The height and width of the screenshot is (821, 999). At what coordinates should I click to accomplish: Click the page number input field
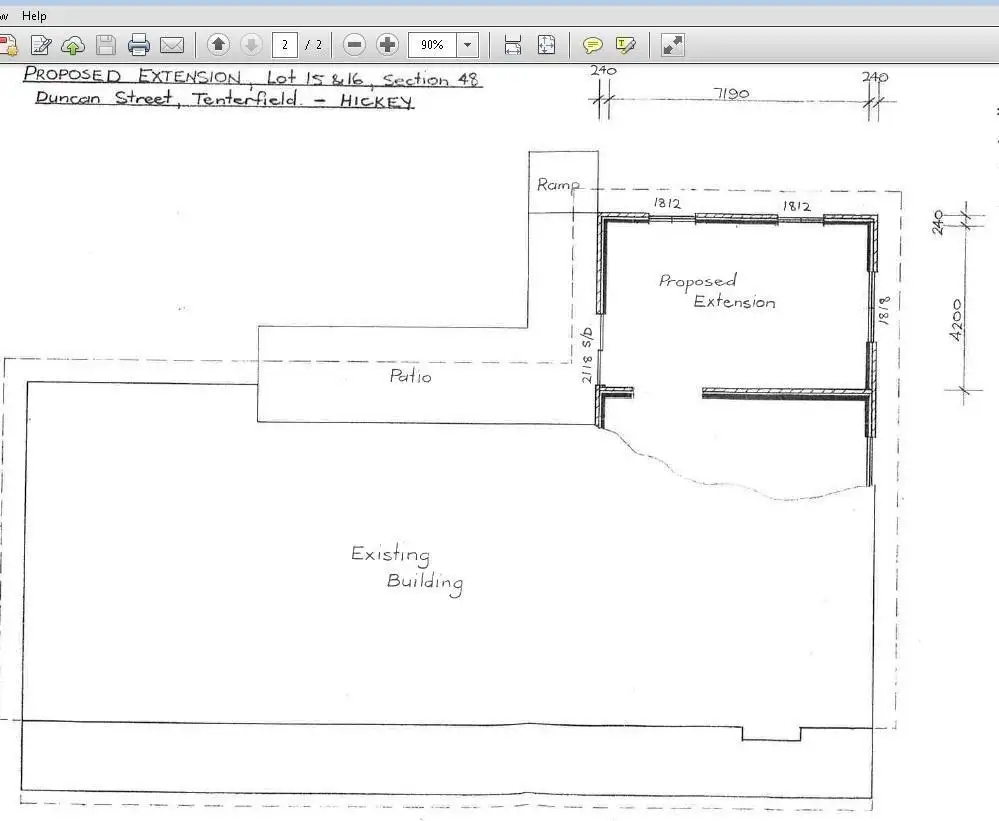[x=285, y=45]
